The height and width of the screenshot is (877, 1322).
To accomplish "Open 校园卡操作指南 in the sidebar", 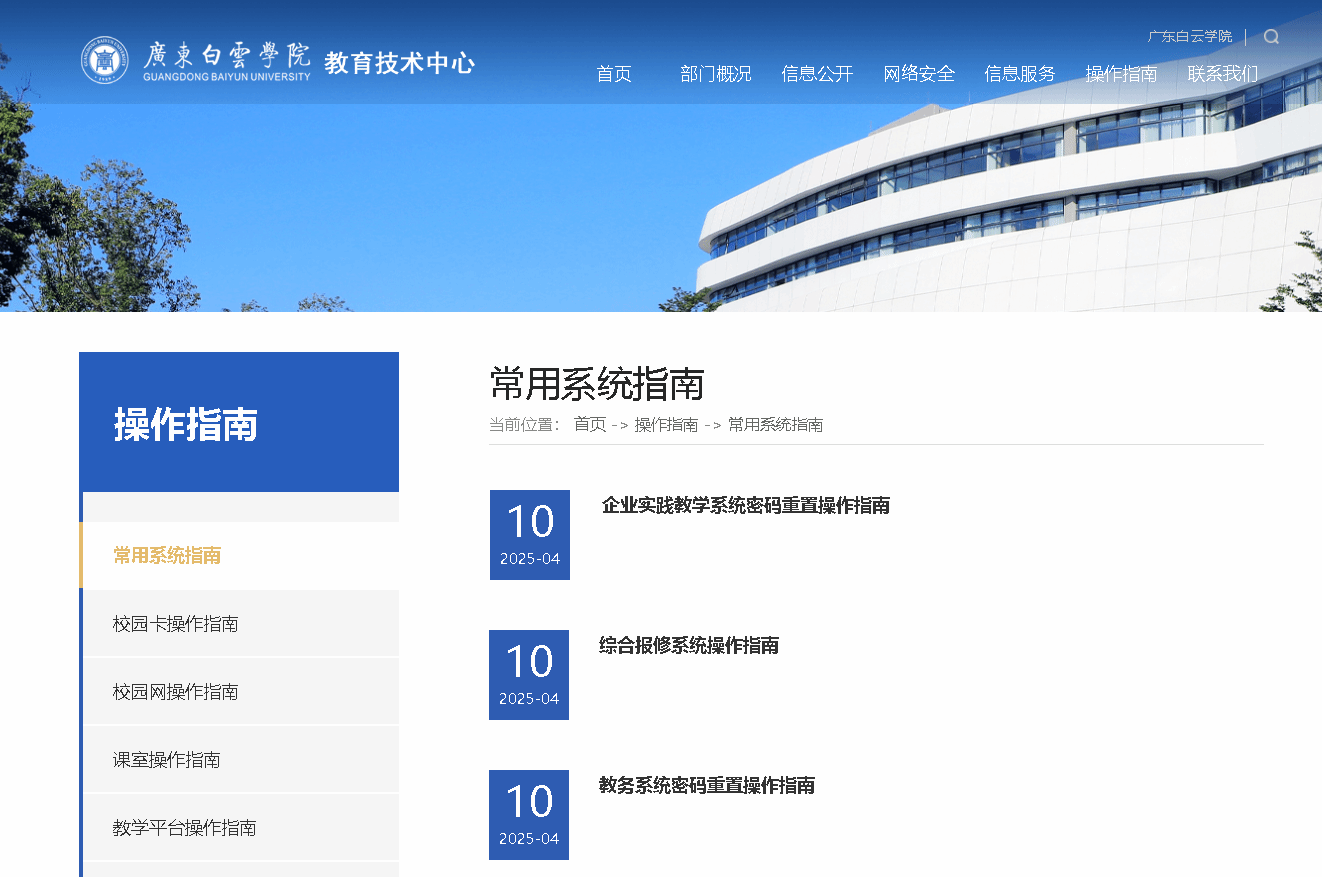I will [x=175, y=624].
